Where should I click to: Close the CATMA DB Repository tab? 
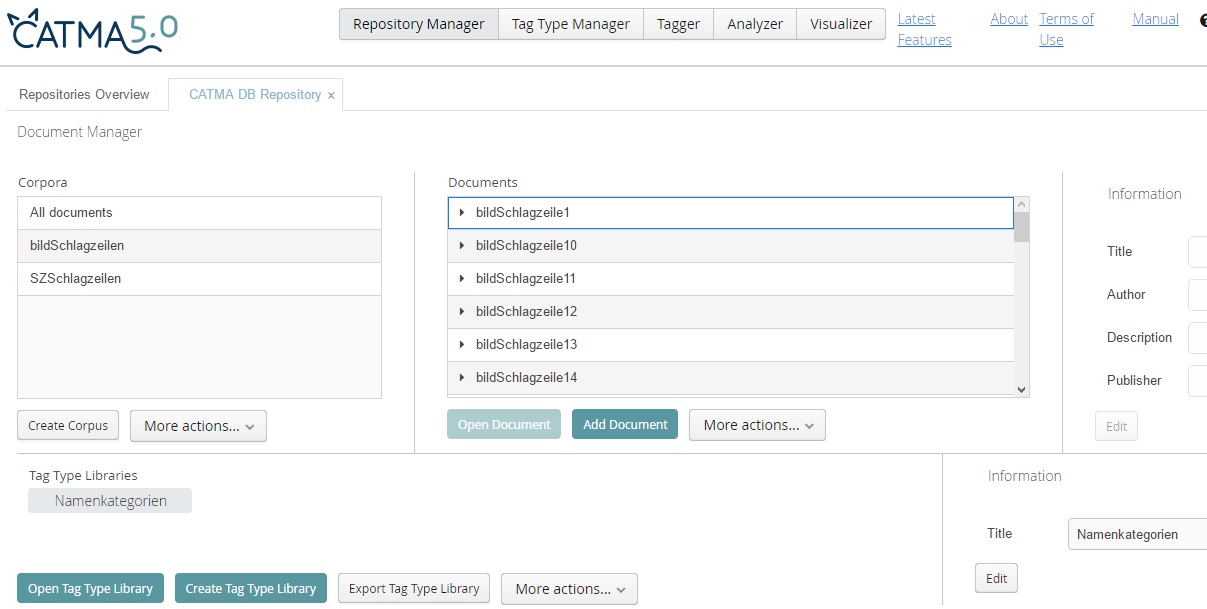[331, 96]
